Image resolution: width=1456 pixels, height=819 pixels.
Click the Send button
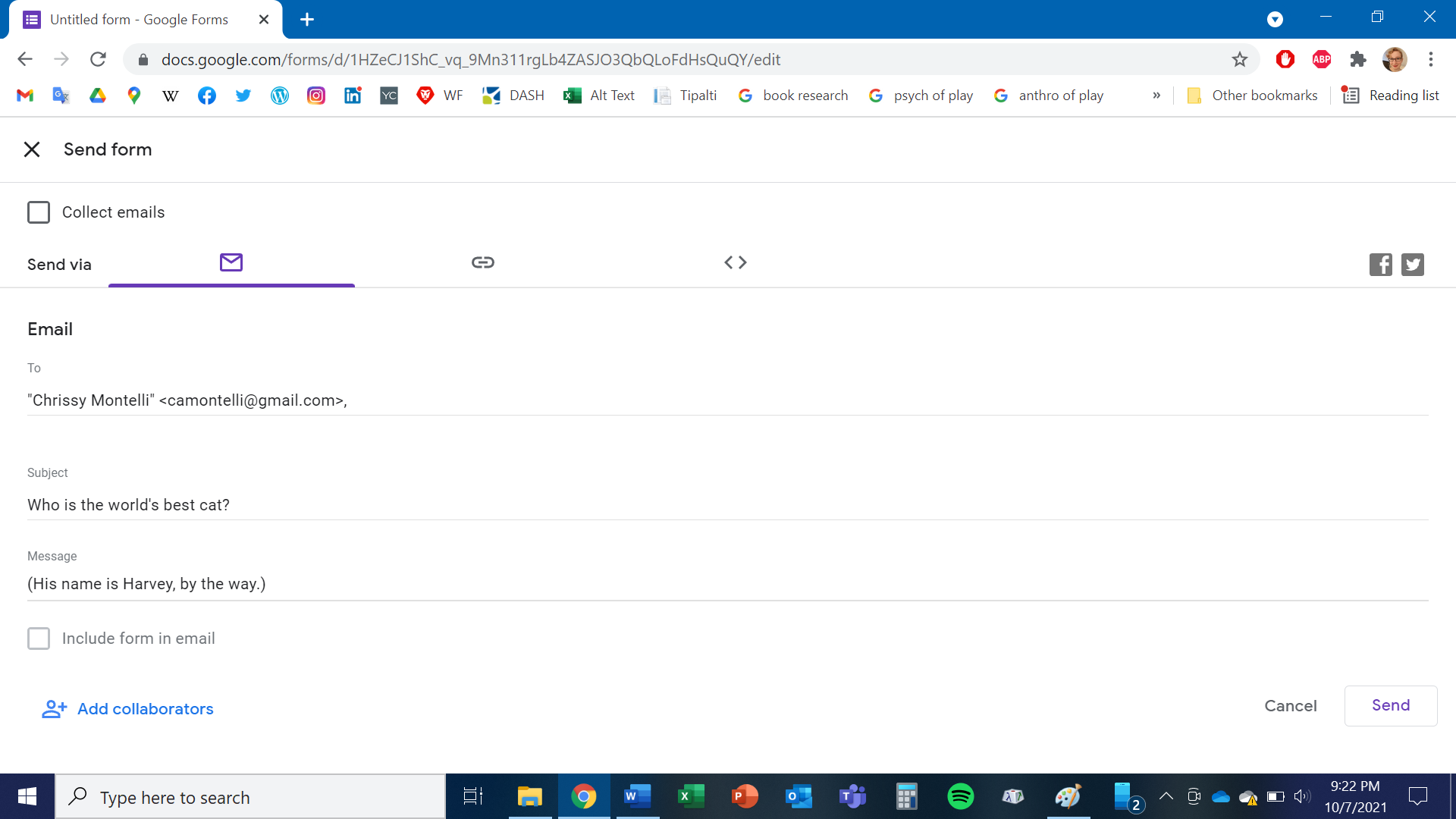tap(1391, 706)
